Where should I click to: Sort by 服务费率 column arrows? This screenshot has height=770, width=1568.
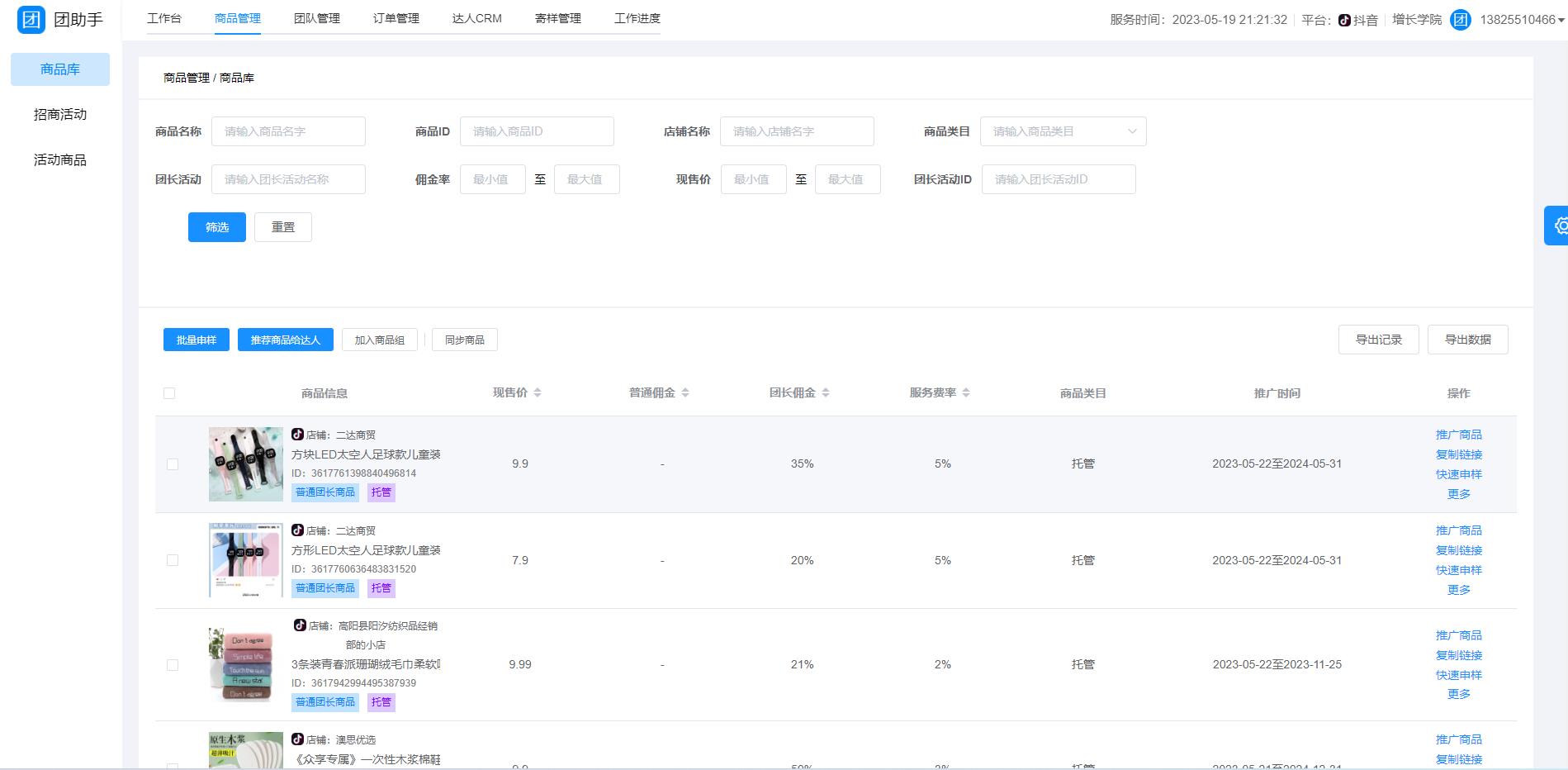click(x=966, y=393)
